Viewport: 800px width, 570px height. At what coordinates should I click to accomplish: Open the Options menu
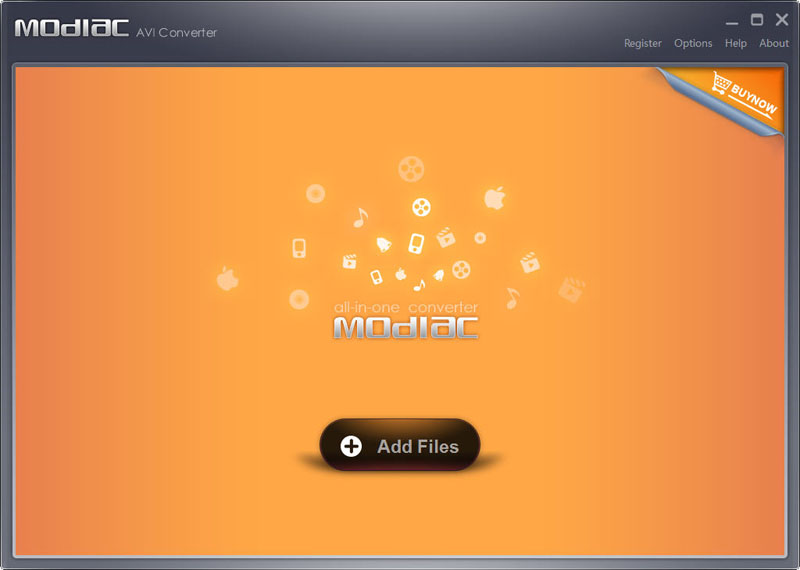click(693, 43)
